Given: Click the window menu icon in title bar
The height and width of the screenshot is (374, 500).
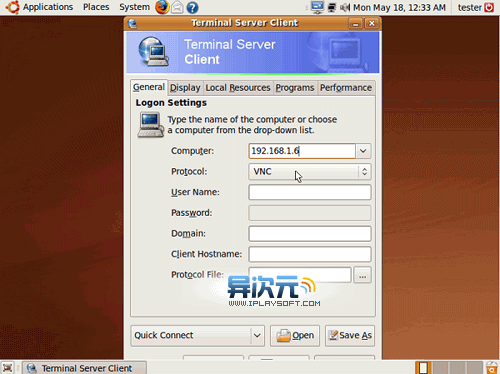Looking at the screenshot, I should (x=133, y=23).
